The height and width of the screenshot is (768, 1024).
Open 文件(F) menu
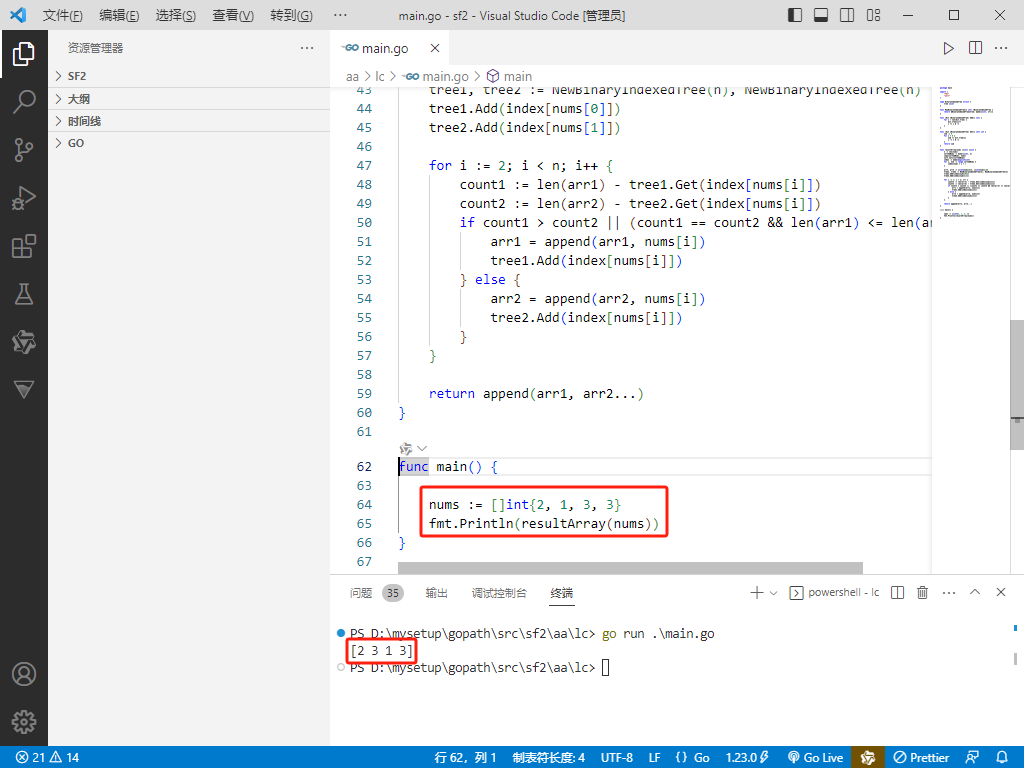[x=63, y=16]
